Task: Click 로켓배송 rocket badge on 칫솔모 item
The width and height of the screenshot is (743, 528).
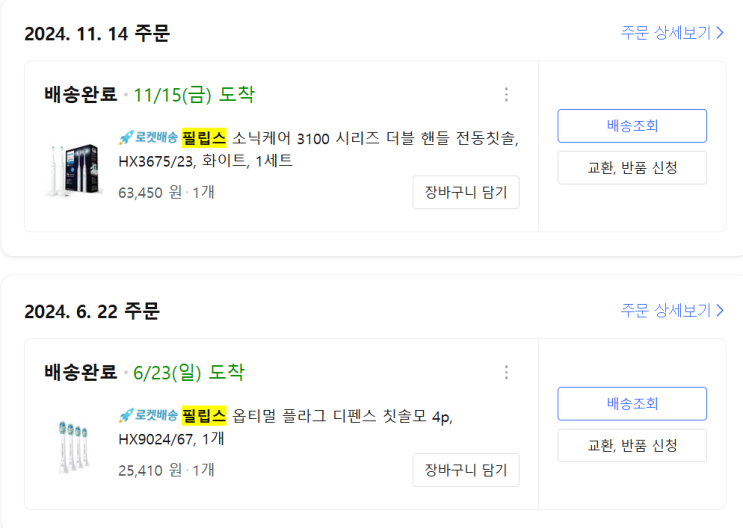Action: point(148,416)
